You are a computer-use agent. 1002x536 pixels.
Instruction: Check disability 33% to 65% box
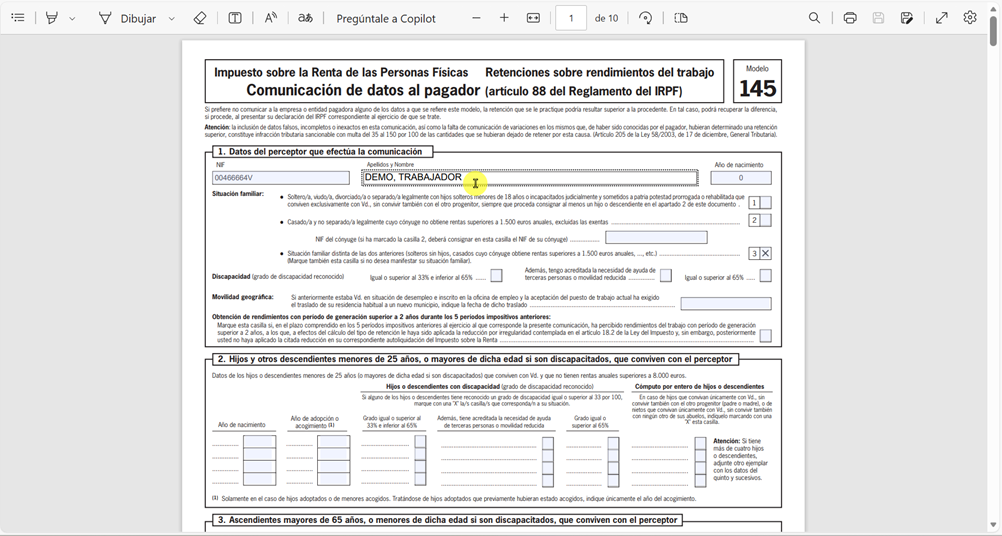coord(496,276)
